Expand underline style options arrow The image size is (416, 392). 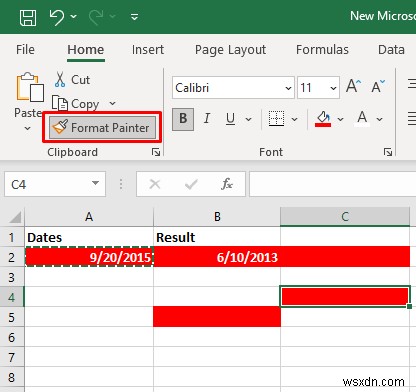[x=248, y=119]
